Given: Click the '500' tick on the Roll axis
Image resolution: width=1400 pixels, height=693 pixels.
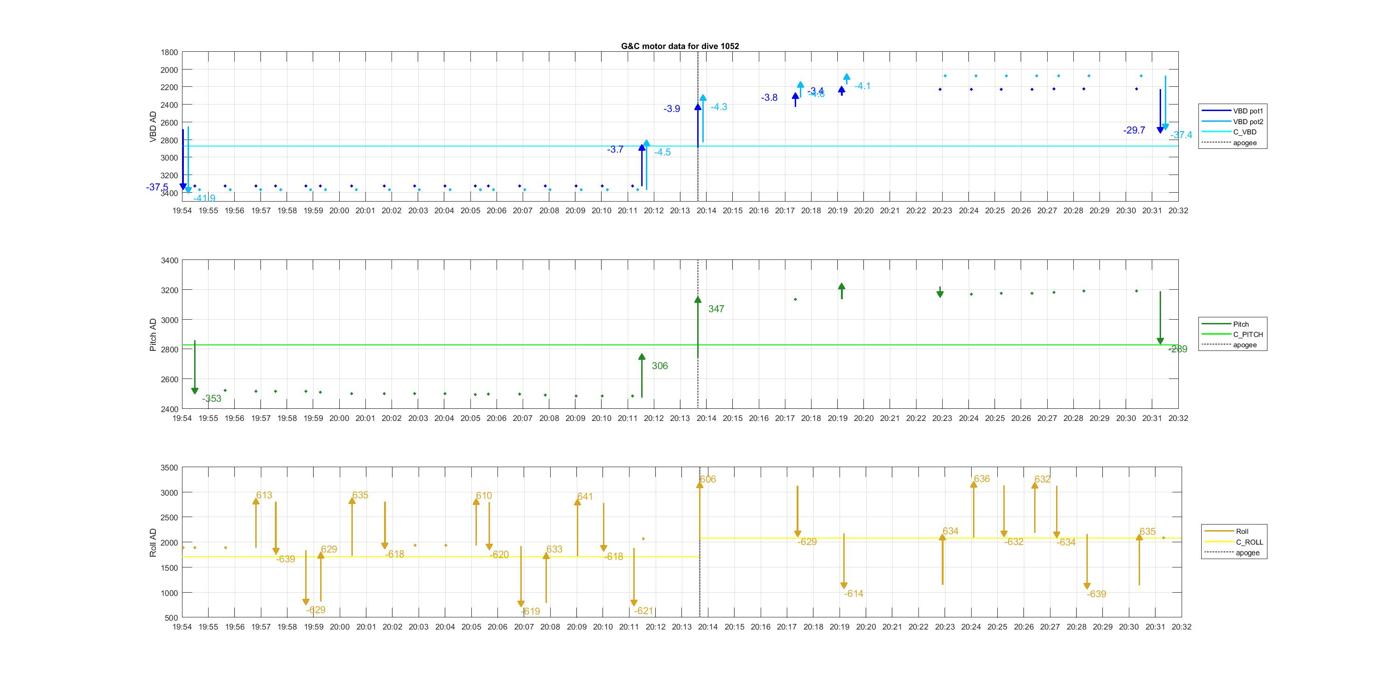Looking at the screenshot, I should [x=172, y=618].
